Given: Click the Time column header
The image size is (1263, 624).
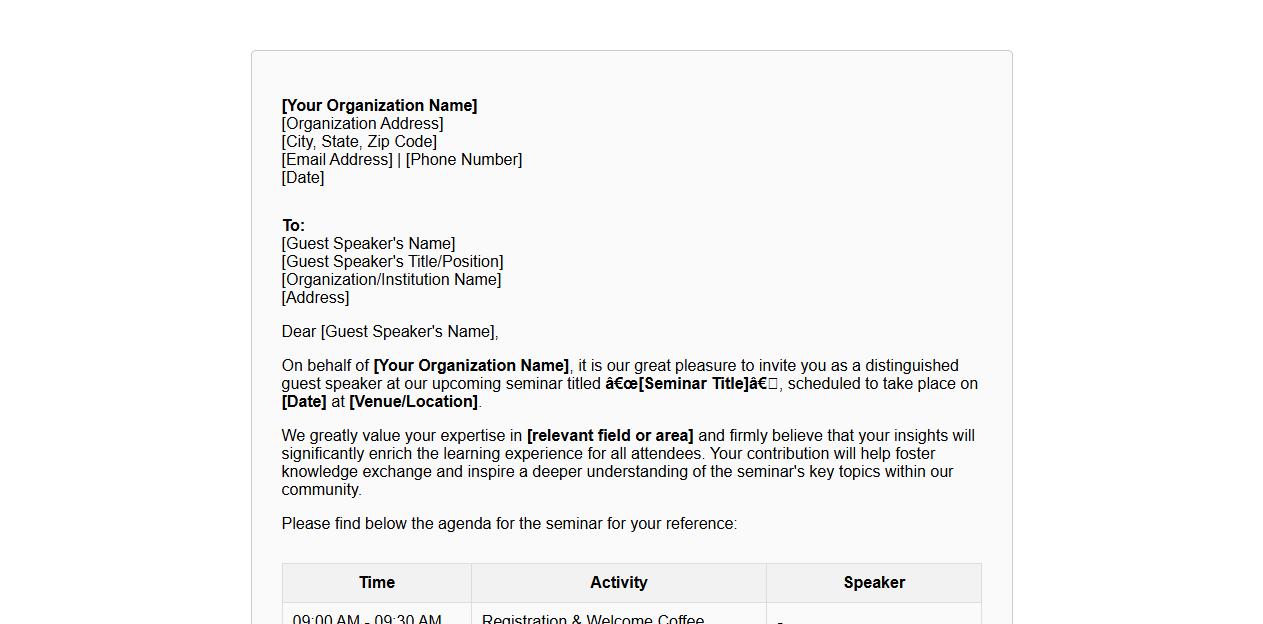Looking at the screenshot, I should [377, 583].
